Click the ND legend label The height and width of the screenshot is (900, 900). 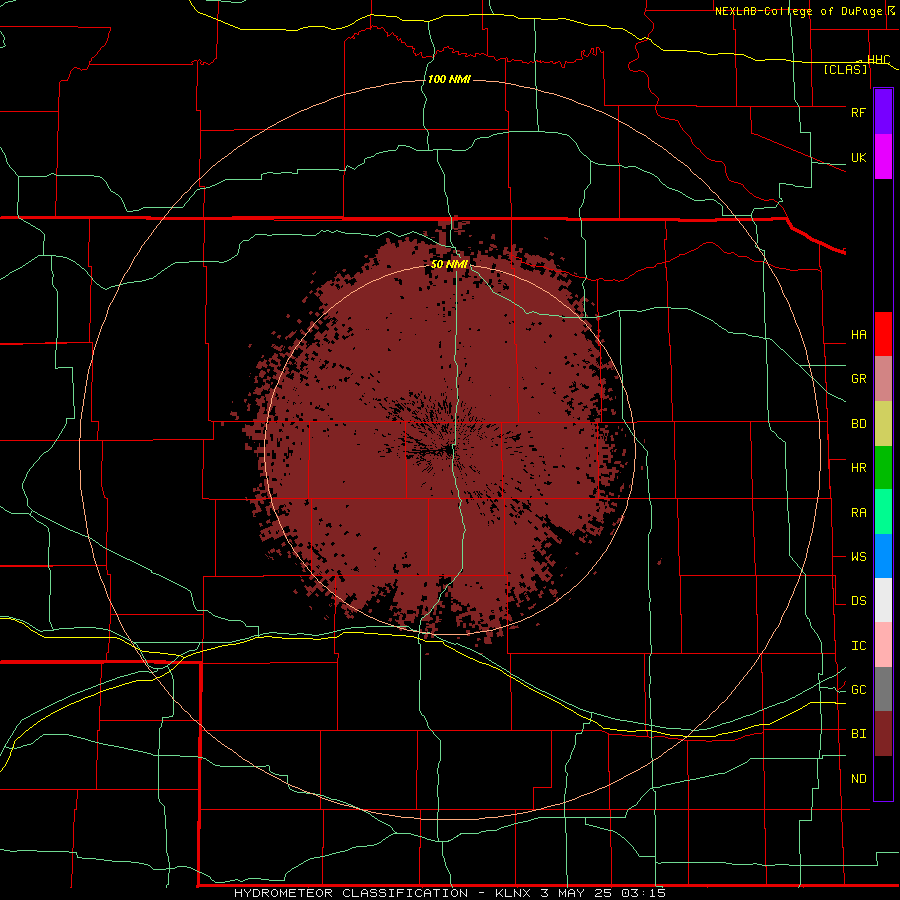pos(858,779)
